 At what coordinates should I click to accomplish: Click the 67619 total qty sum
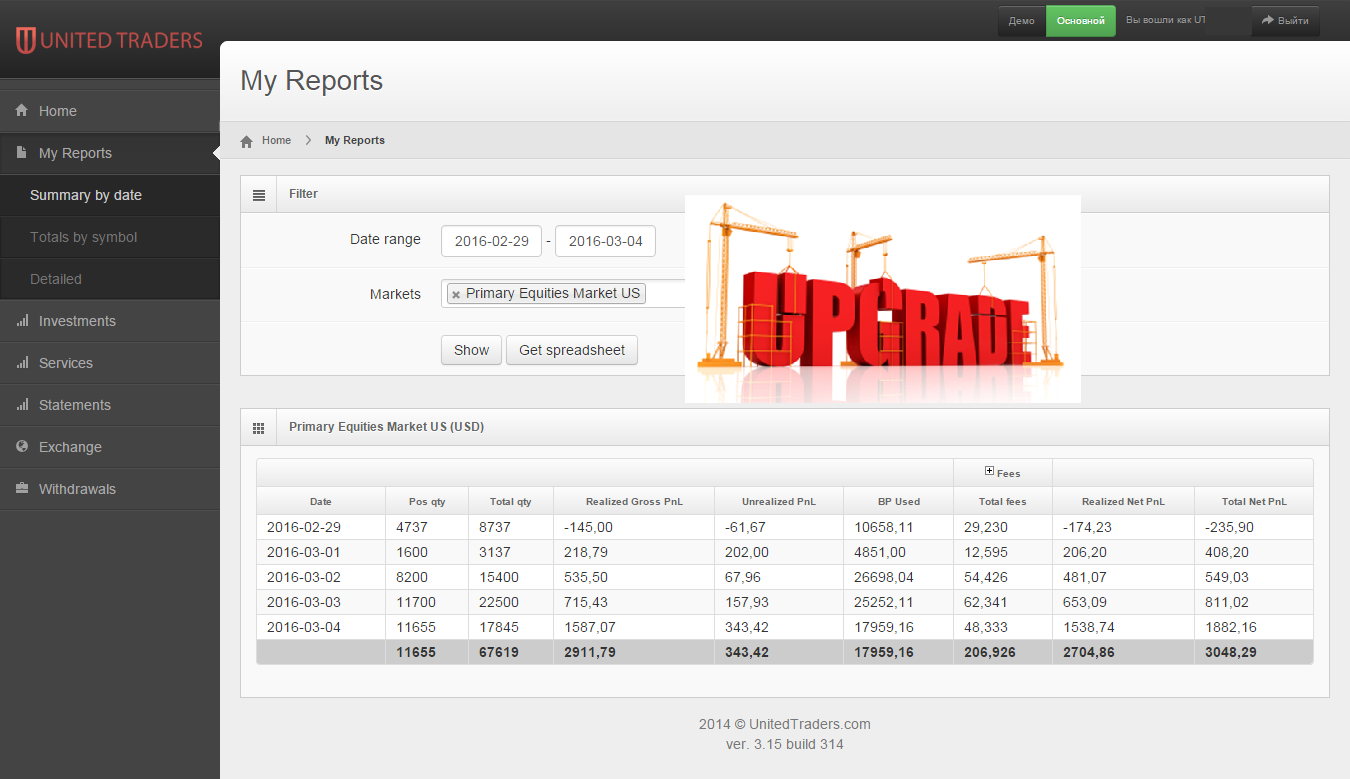(498, 652)
